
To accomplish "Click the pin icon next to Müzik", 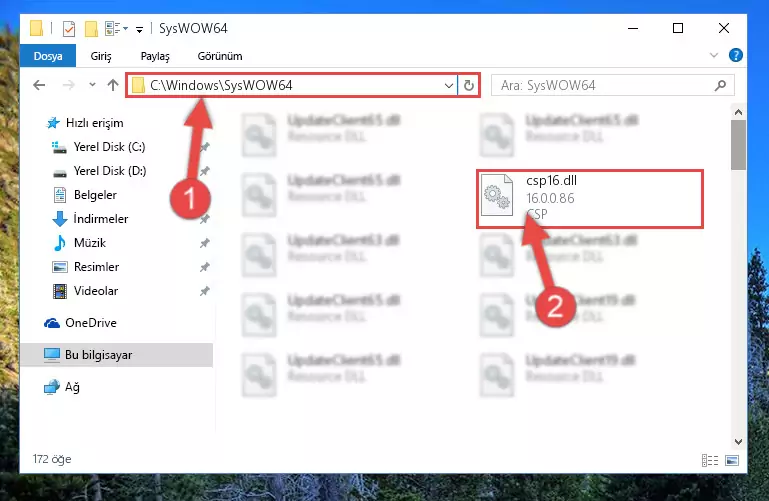I will 205,243.
